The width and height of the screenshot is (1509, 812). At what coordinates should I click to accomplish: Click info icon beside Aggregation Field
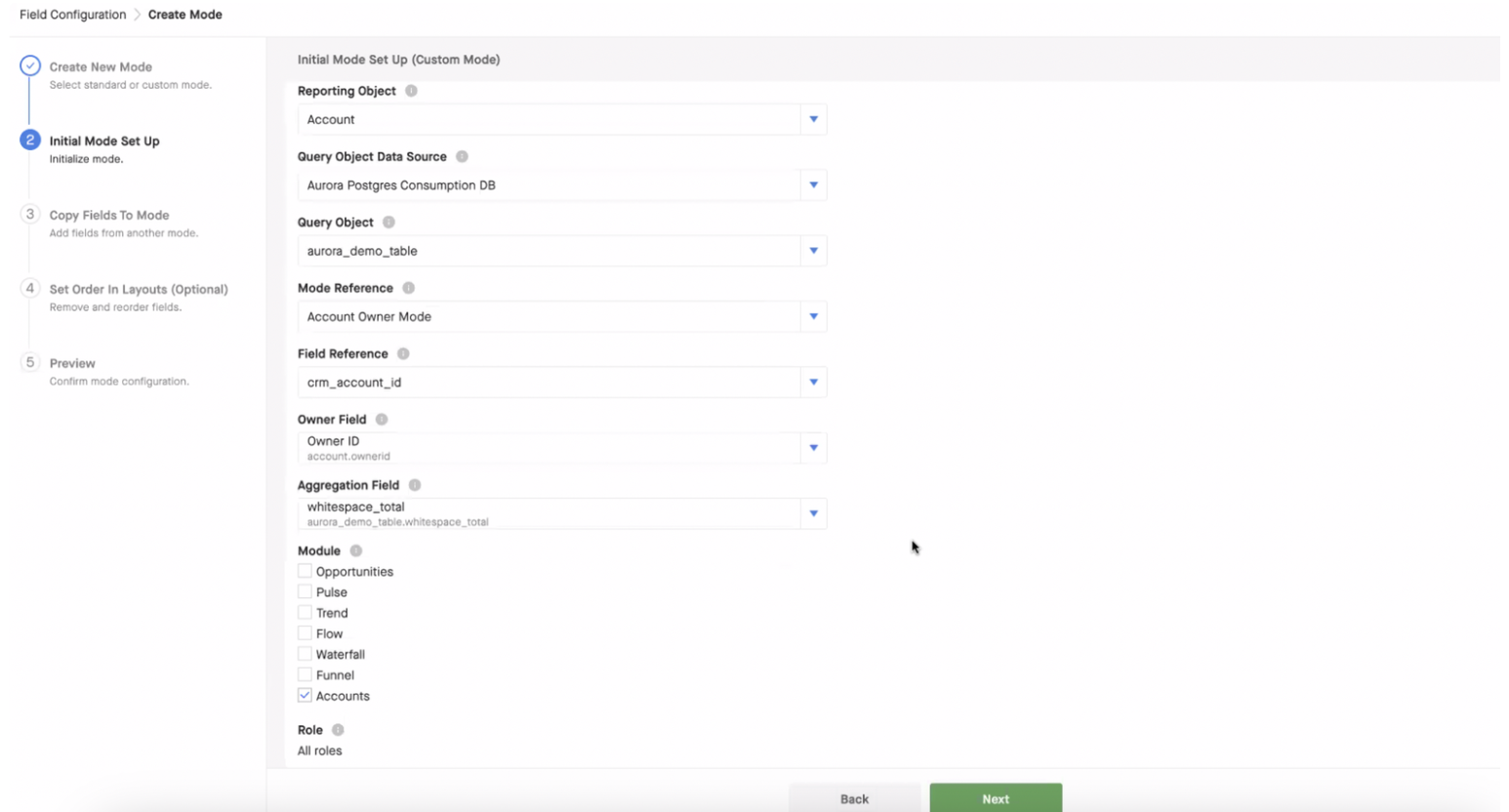[x=415, y=485]
